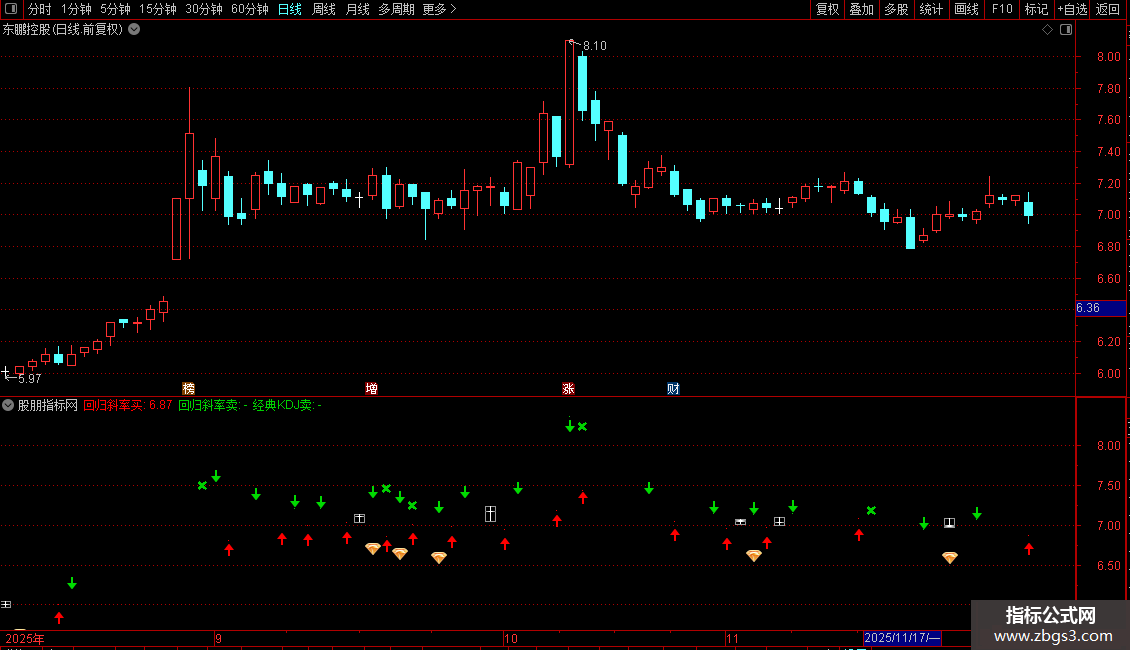This screenshot has height=650, width=1130.
Task: Switch to 日线 daily chart
Action: [290, 9]
